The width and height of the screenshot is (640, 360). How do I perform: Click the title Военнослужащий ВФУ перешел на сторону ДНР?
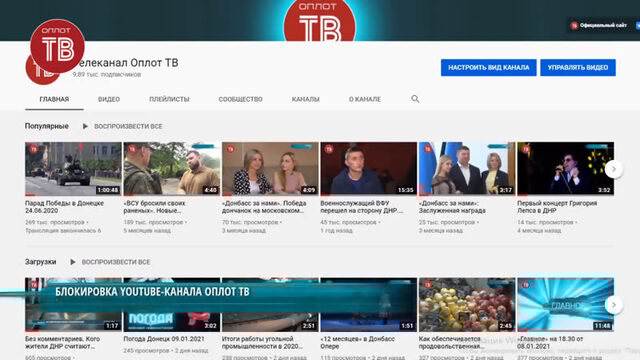coord(362,207)
